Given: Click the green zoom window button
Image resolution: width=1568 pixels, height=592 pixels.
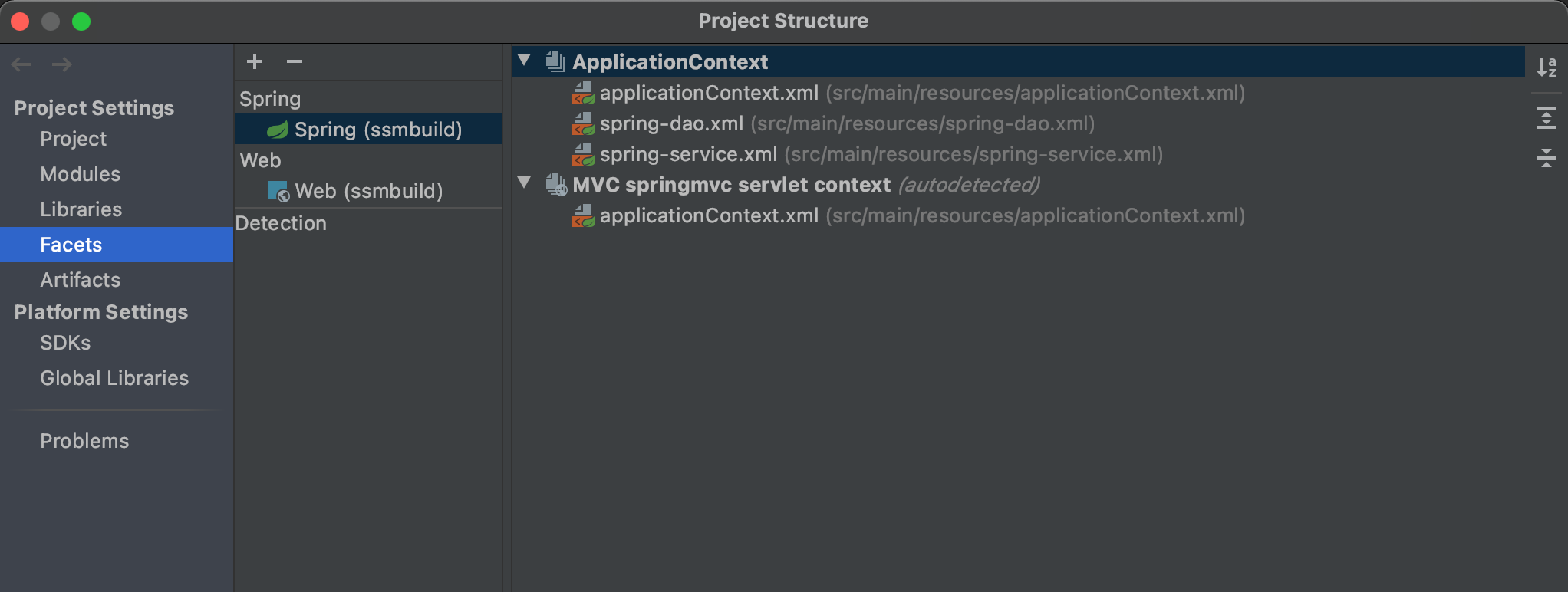Looking at the screenshot, I should [x=81, y=21].
